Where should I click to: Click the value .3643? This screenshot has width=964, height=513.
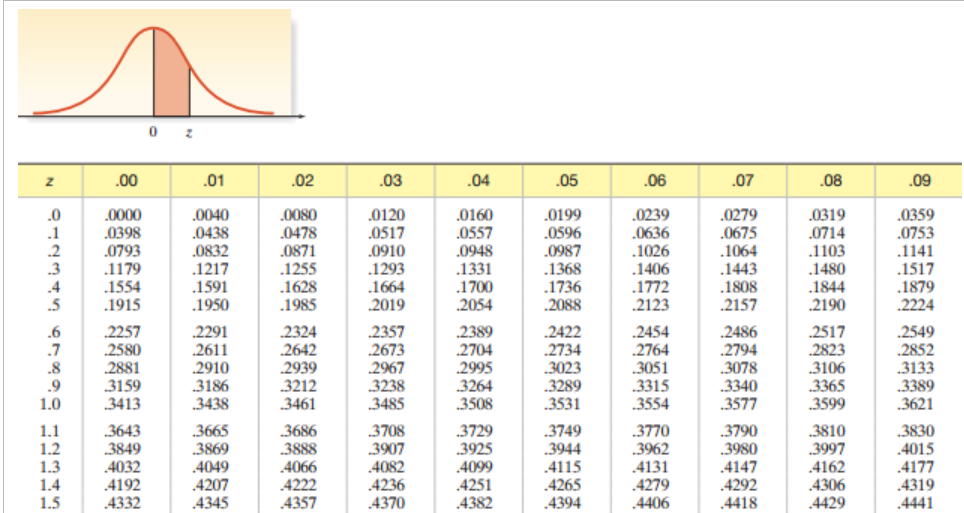123,431
